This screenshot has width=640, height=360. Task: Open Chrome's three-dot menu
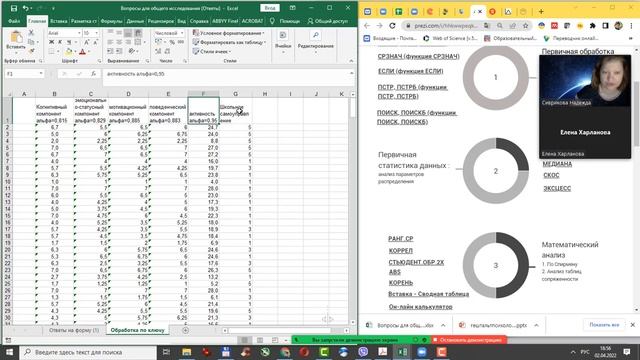point(631,26)
